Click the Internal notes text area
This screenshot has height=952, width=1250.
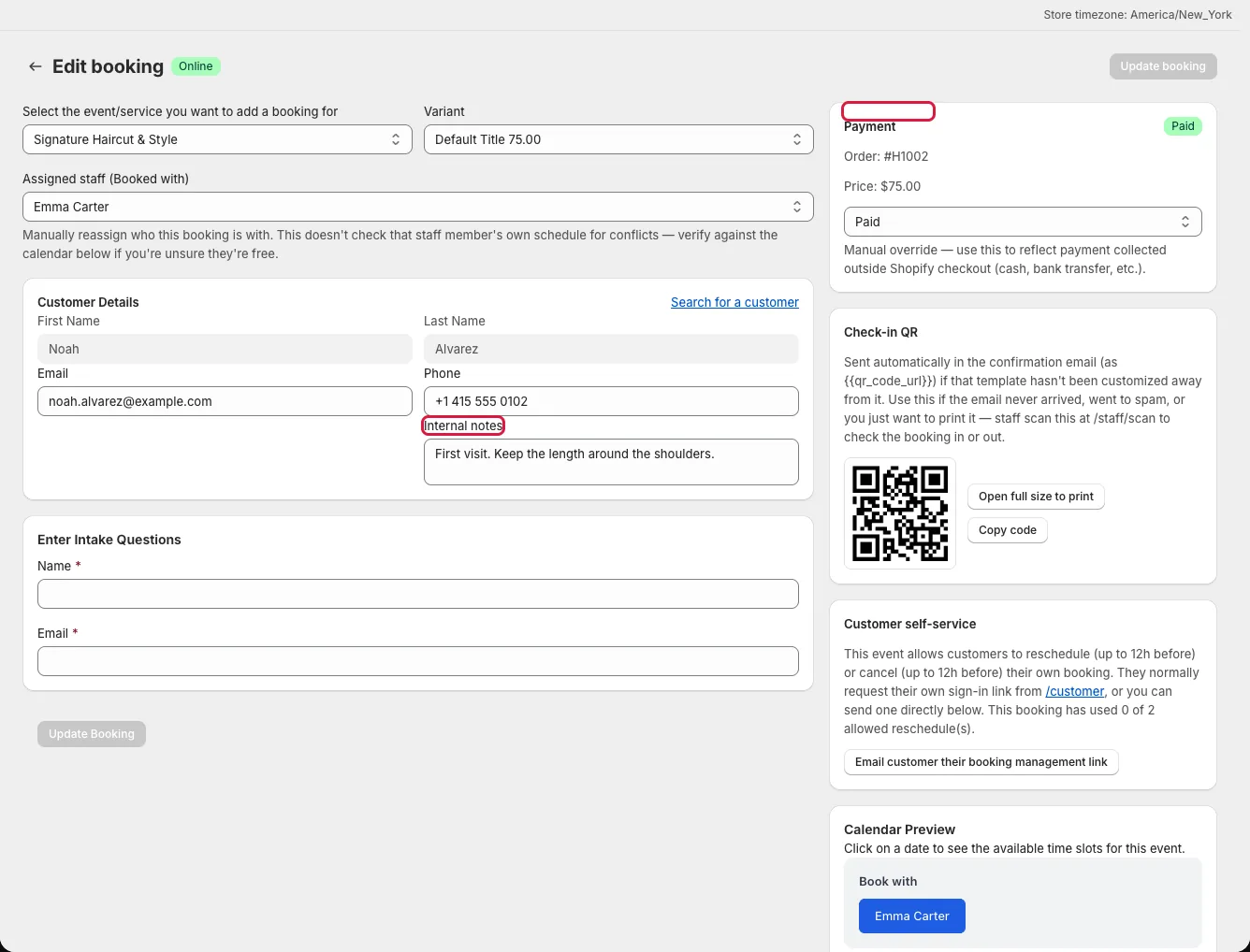[x=611, y=462]
